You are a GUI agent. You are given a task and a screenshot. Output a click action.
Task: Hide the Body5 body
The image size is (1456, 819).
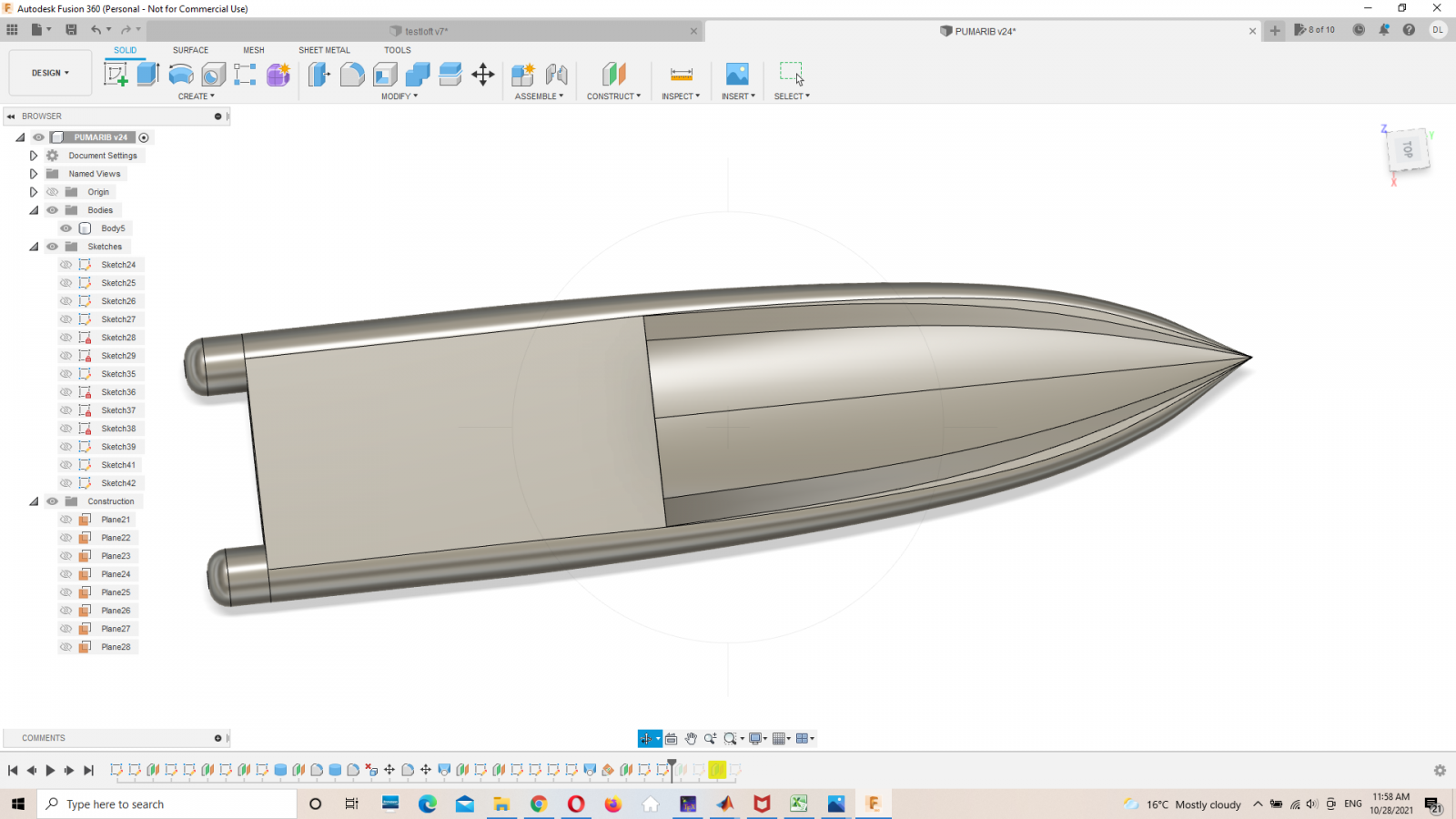coord(66,228)
